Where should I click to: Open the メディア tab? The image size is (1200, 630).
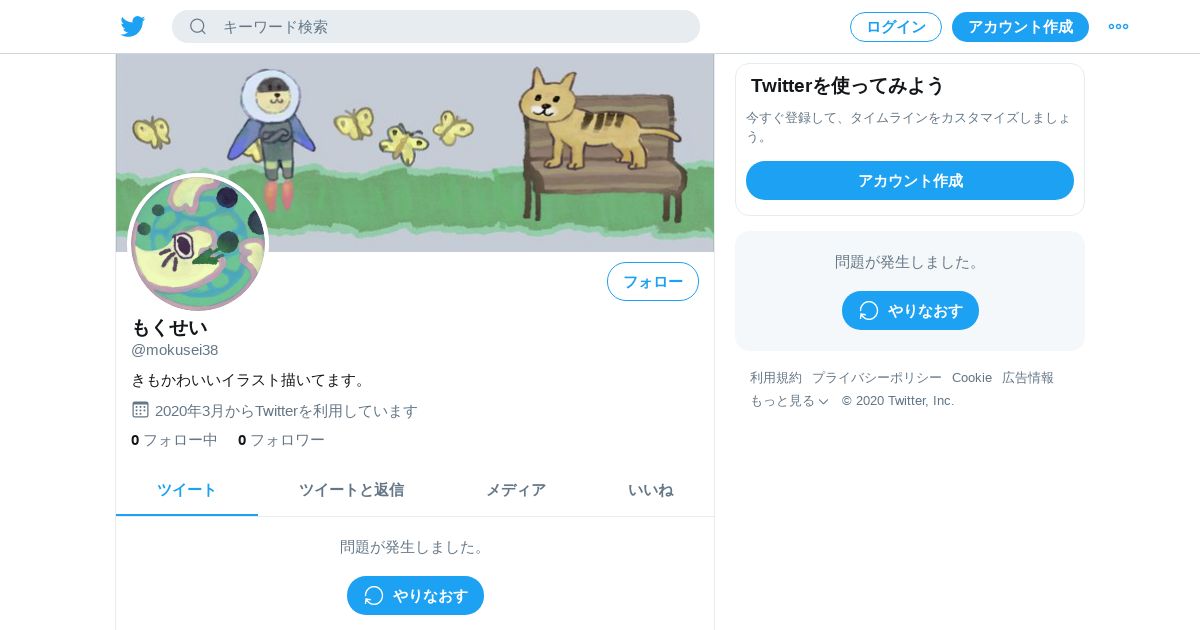tap(516, 490)
